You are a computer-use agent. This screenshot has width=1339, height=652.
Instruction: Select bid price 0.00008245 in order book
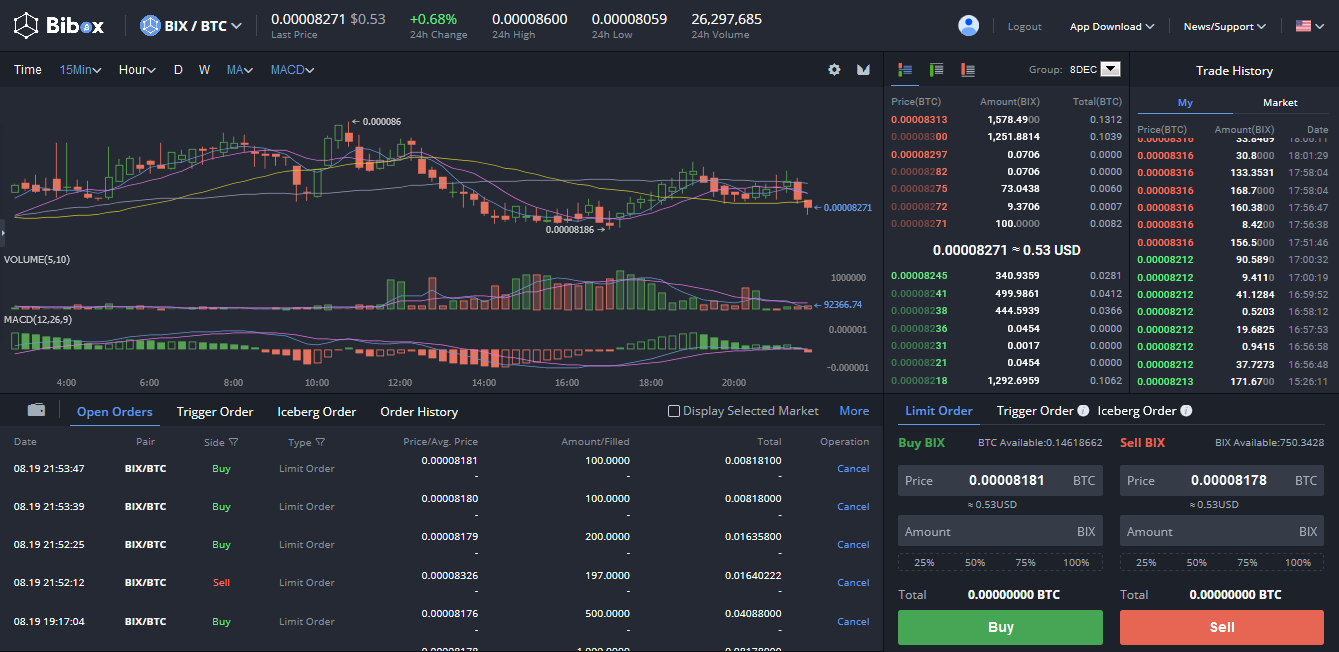(919, 276)
